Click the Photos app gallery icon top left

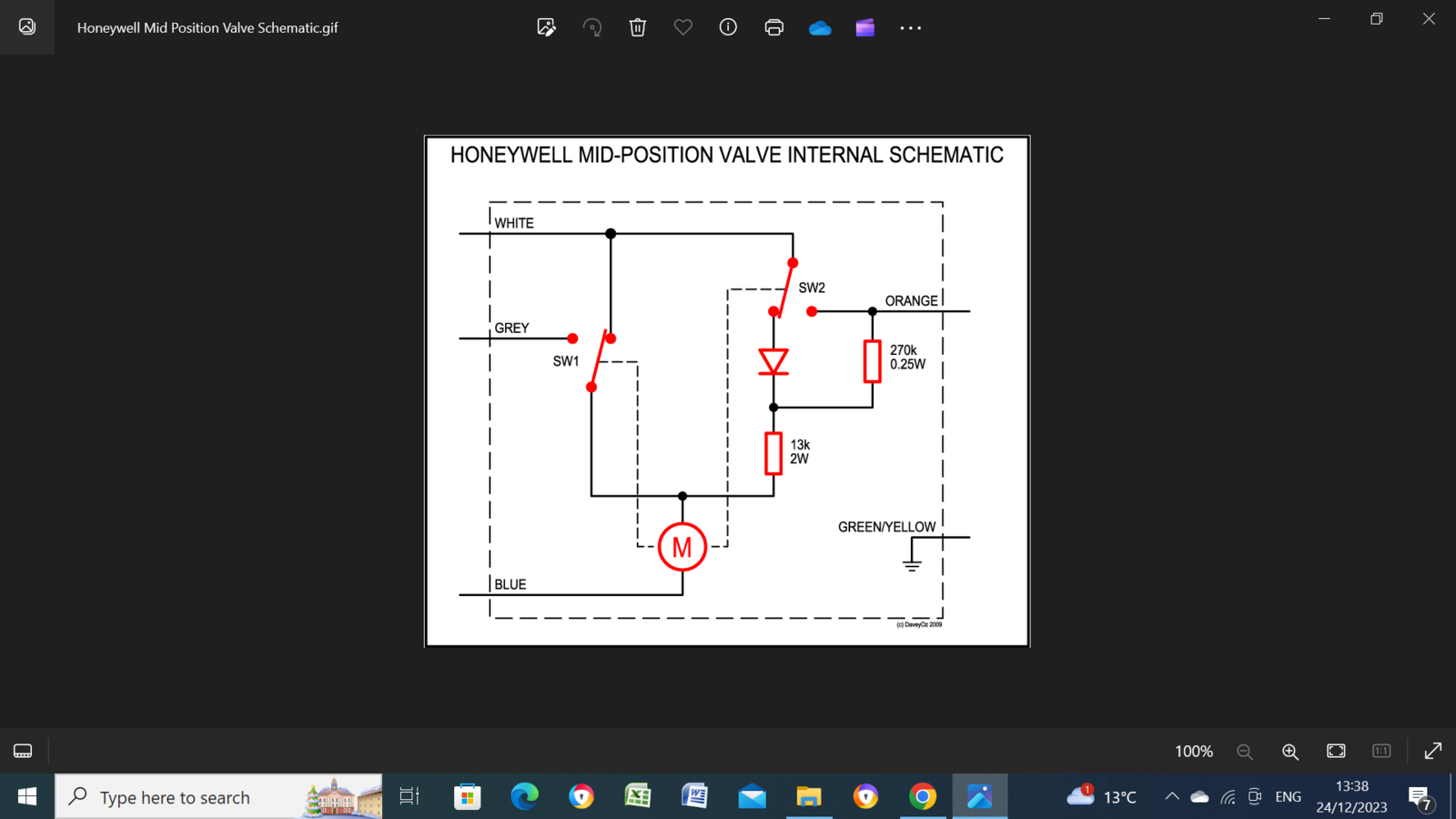27,27
